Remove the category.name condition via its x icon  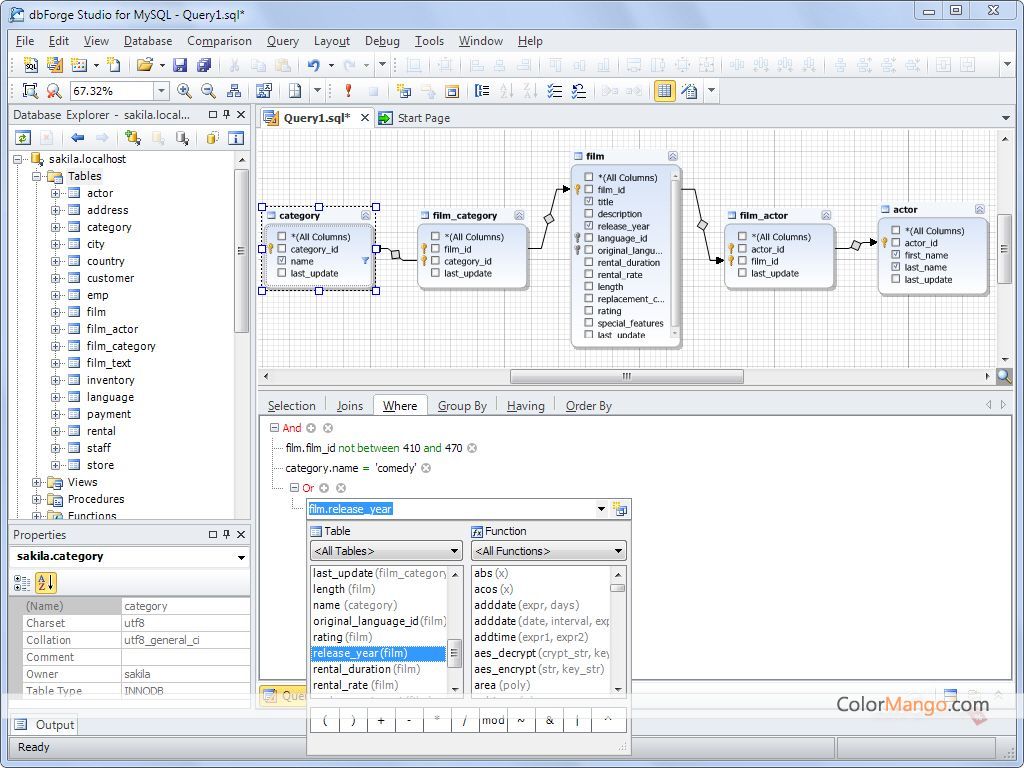[426, 468]
